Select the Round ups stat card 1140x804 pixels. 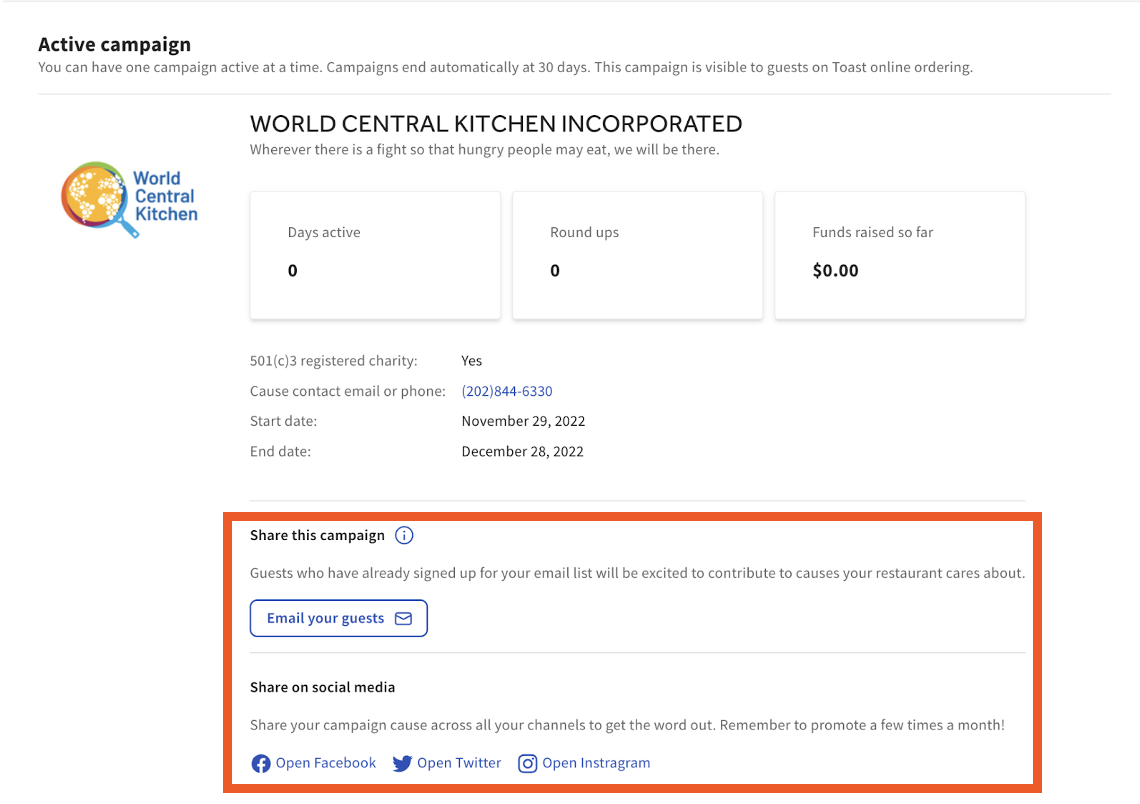point(637,255)
